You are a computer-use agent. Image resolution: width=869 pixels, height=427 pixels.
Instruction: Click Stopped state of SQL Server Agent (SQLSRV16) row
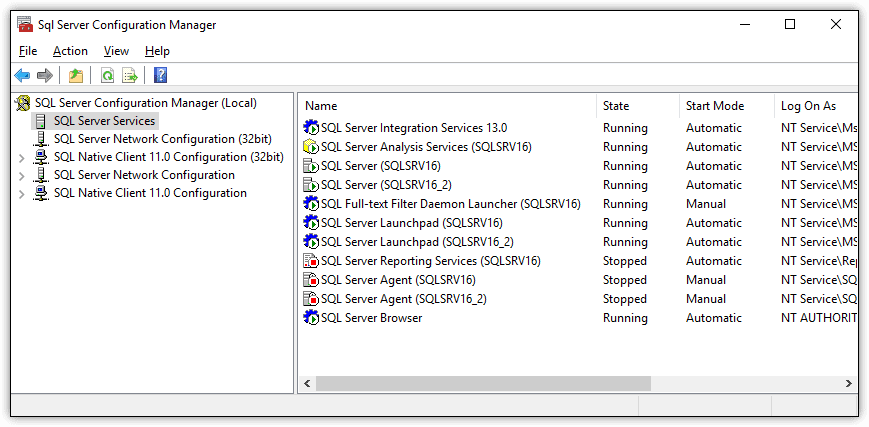point(625,280)
